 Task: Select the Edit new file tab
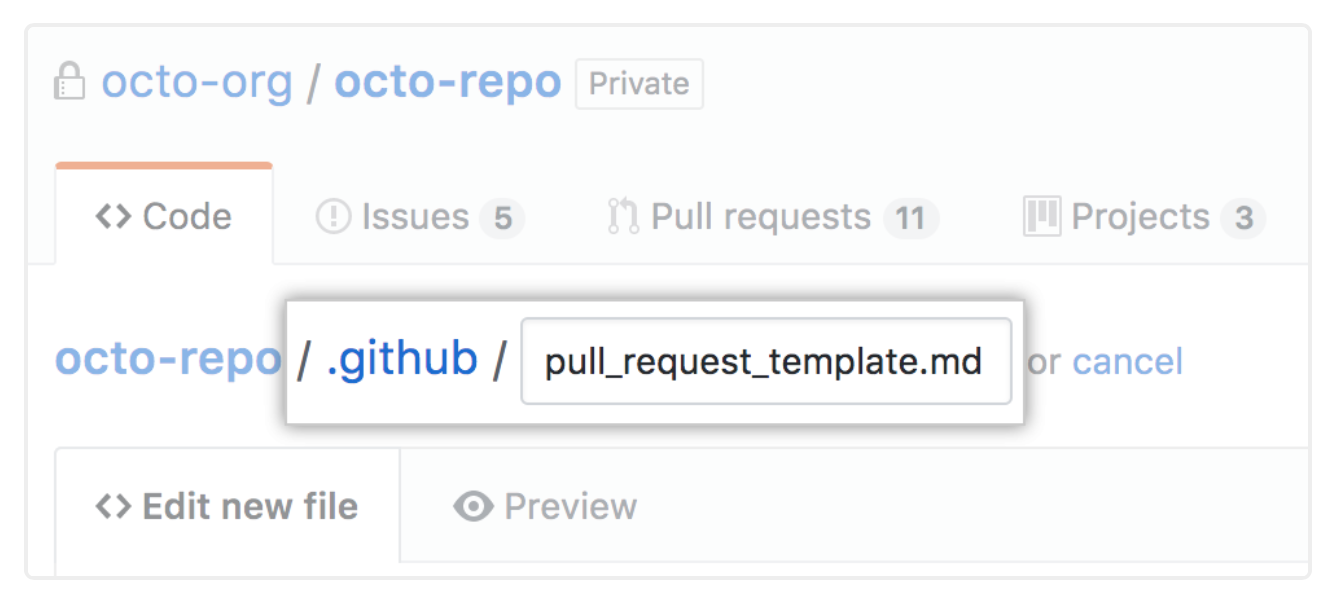(228, 505)
